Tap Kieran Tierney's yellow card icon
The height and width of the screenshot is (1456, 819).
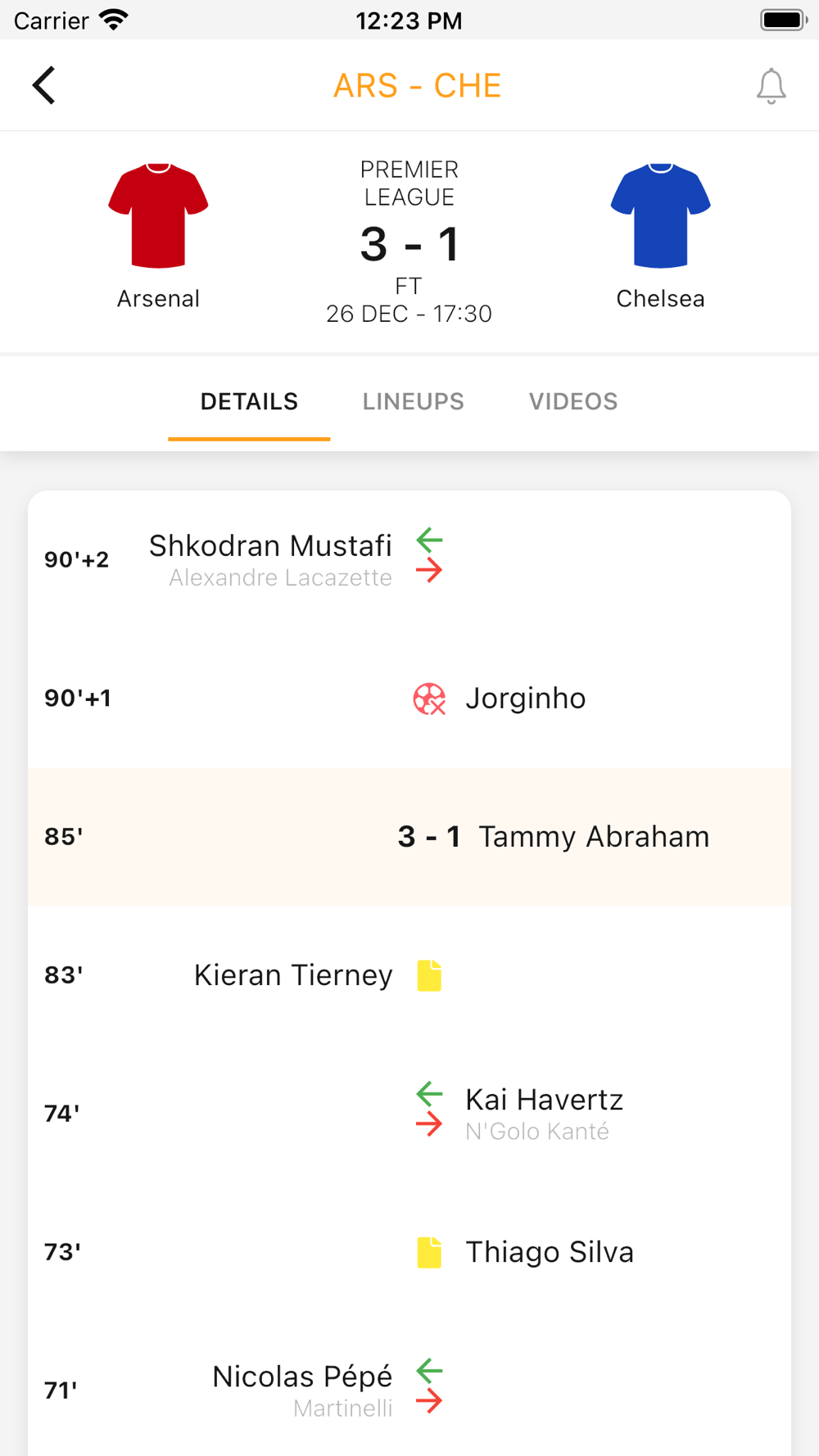(x=429, y=975)
